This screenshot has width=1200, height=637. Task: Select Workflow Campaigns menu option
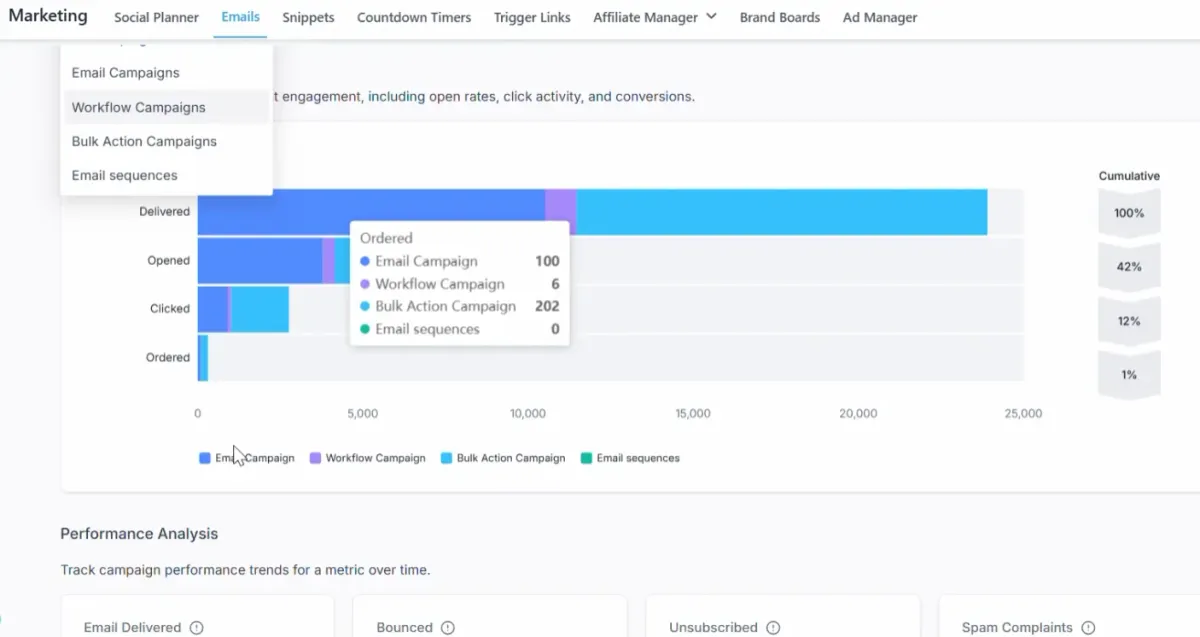coord(166,107)
